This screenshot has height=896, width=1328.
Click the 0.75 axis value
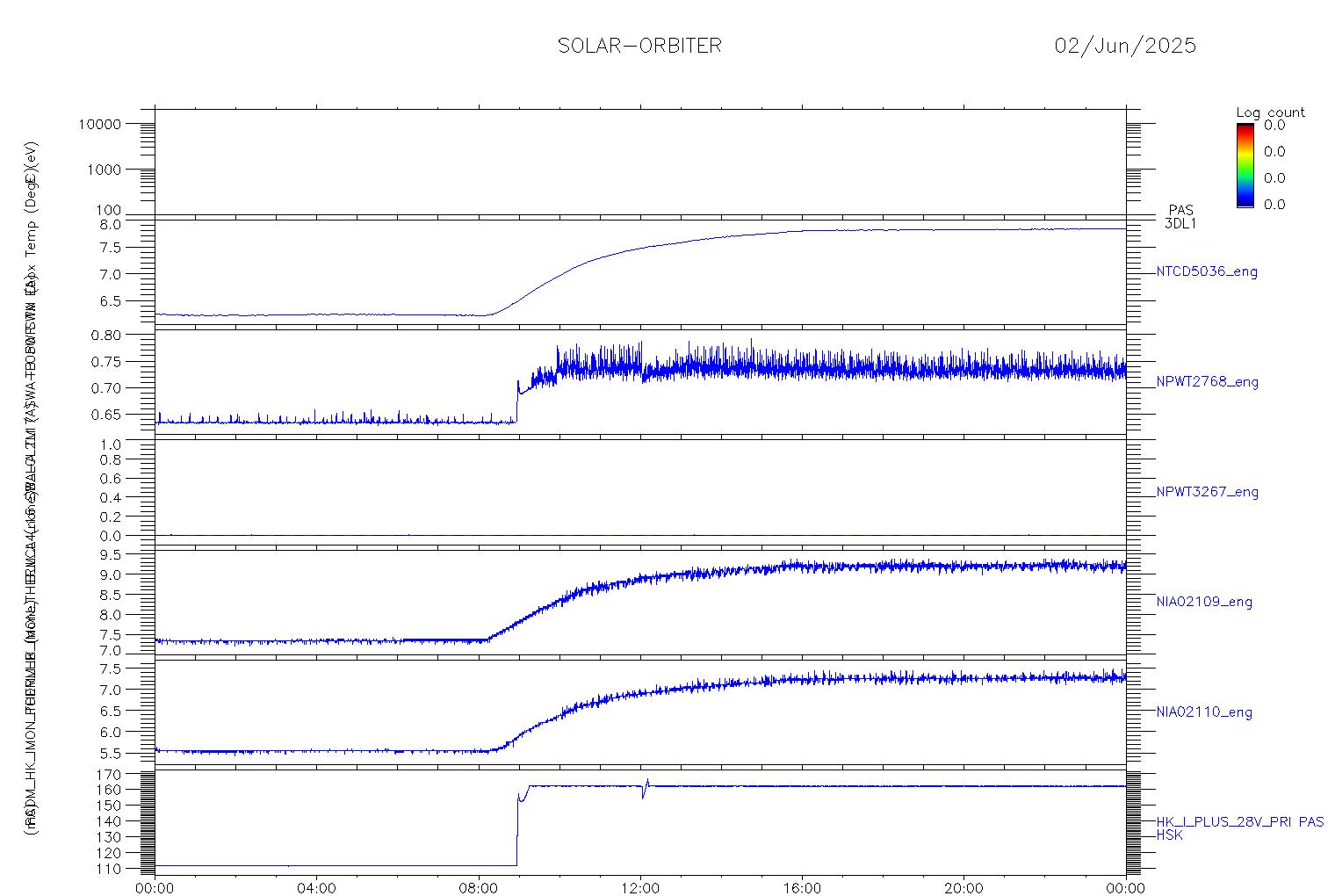point(106,361)
